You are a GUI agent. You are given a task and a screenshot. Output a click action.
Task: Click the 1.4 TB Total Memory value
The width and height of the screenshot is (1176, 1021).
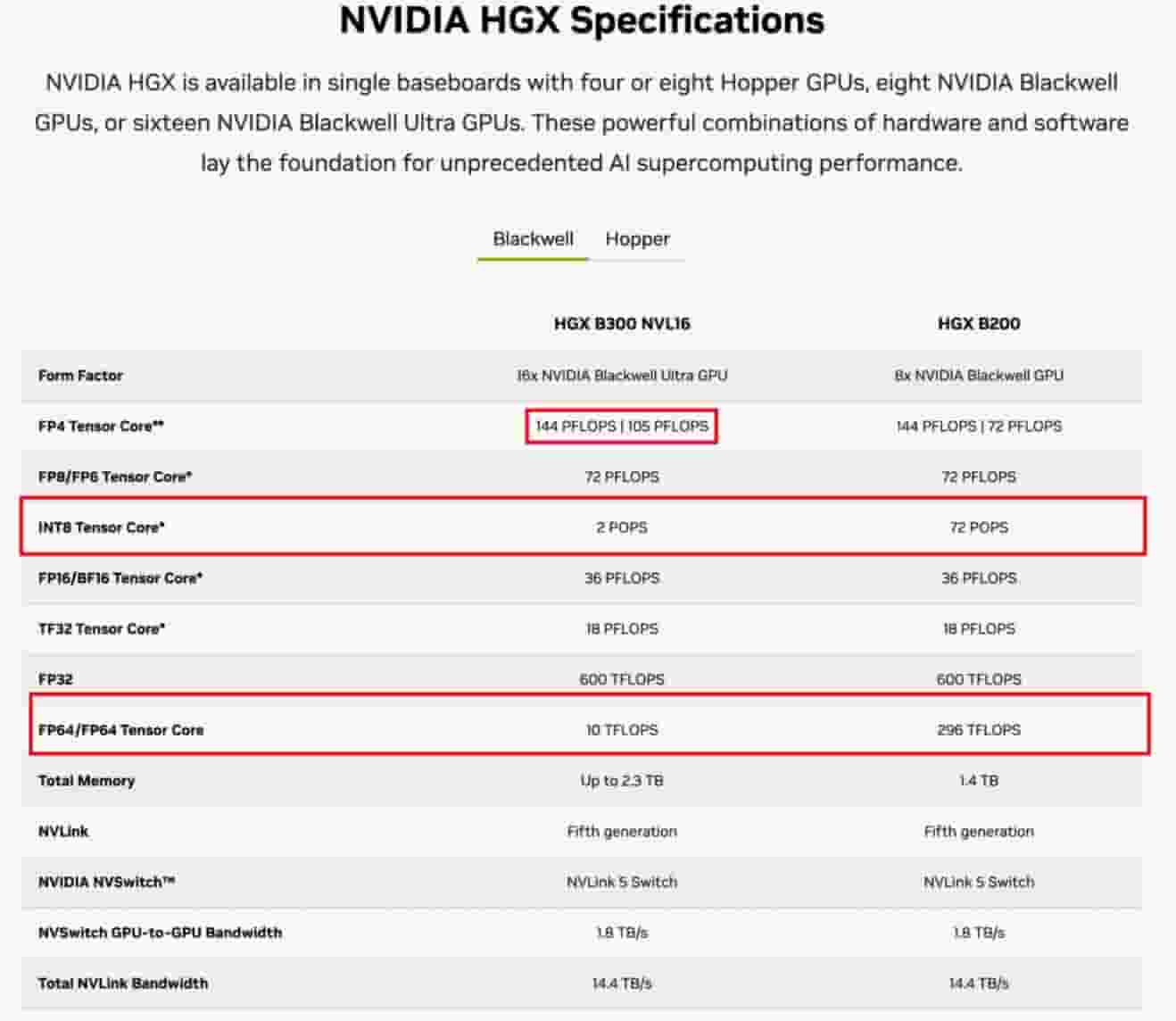click(x=979, y=781)
